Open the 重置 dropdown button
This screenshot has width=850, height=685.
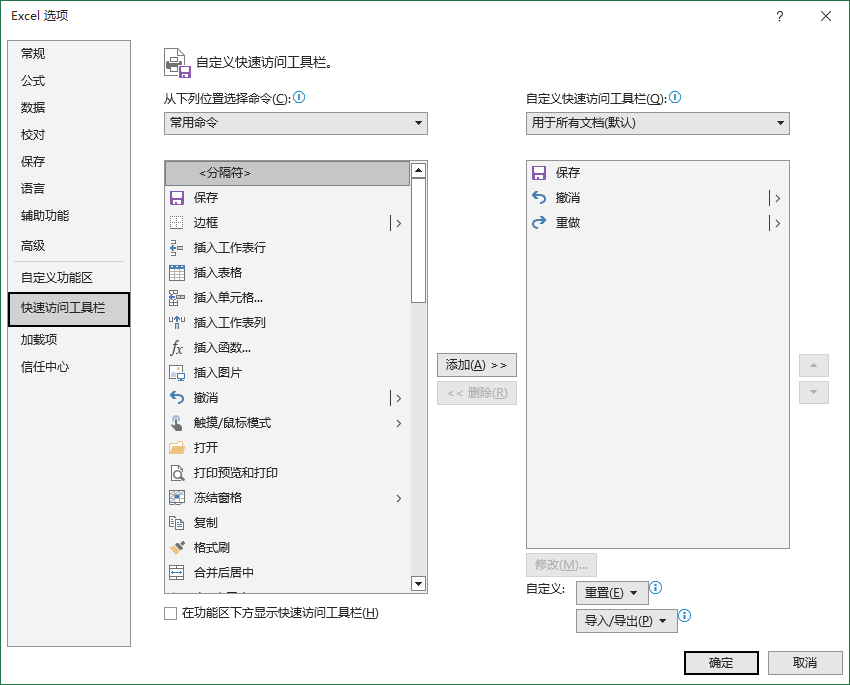613,593
